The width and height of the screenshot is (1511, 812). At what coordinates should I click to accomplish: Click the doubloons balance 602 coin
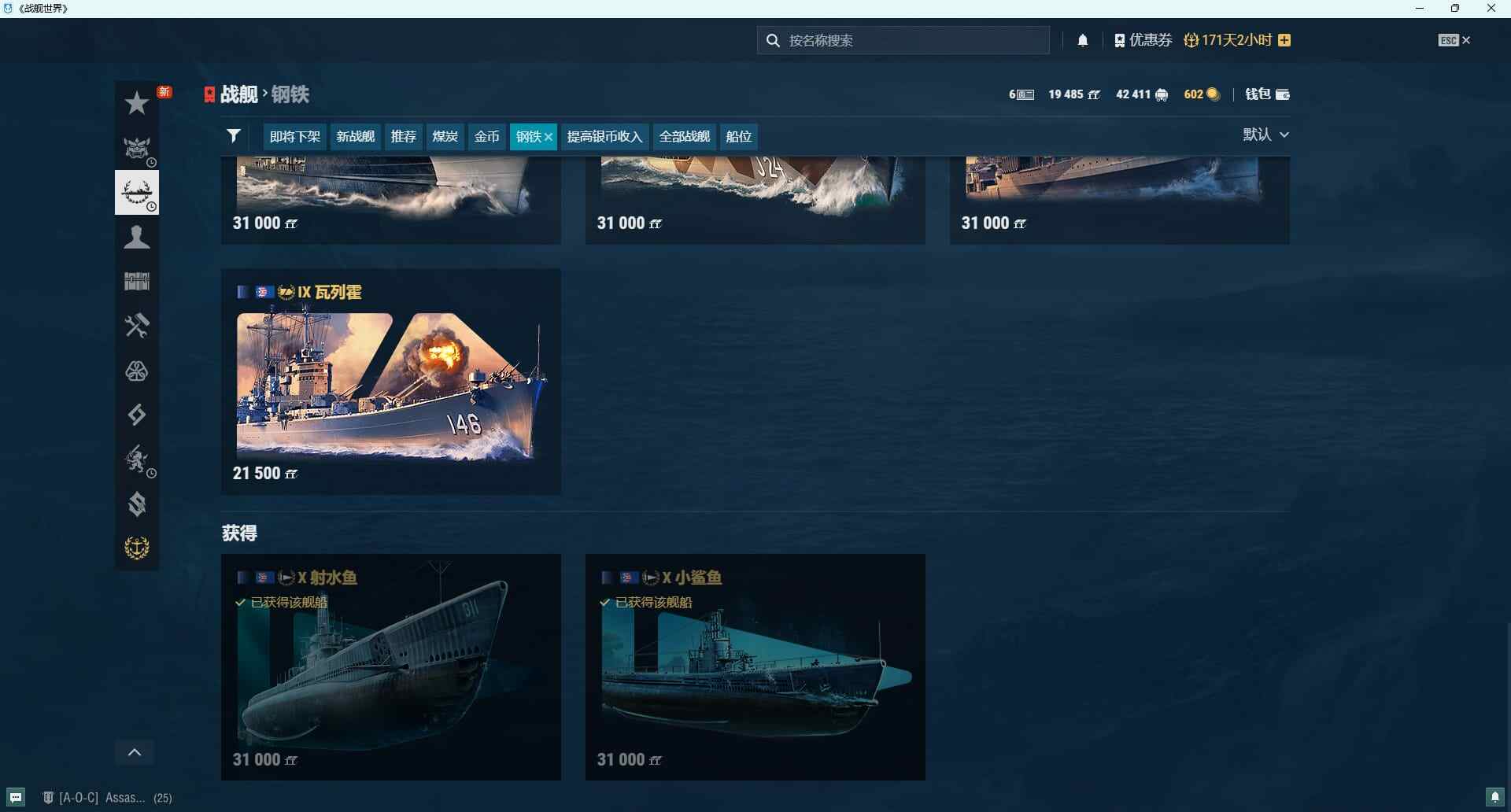(1202, 94)
